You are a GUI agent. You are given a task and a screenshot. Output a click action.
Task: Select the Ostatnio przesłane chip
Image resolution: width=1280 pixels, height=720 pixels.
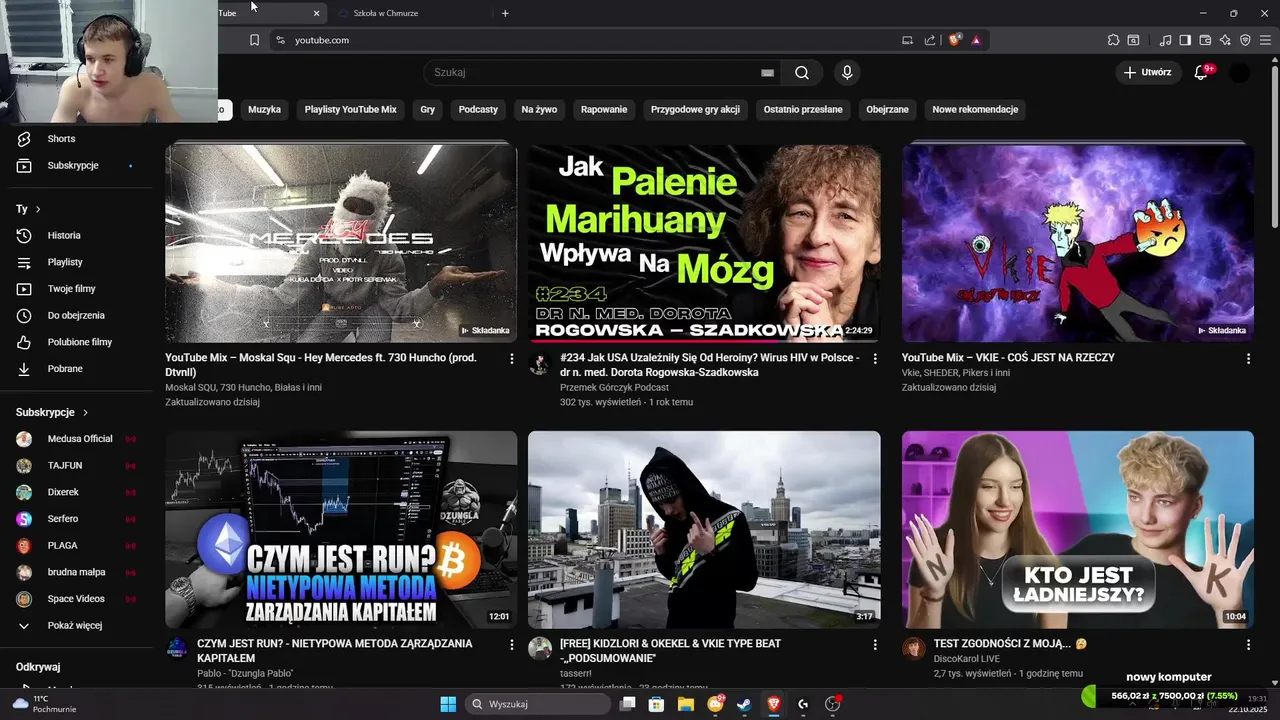803,109
